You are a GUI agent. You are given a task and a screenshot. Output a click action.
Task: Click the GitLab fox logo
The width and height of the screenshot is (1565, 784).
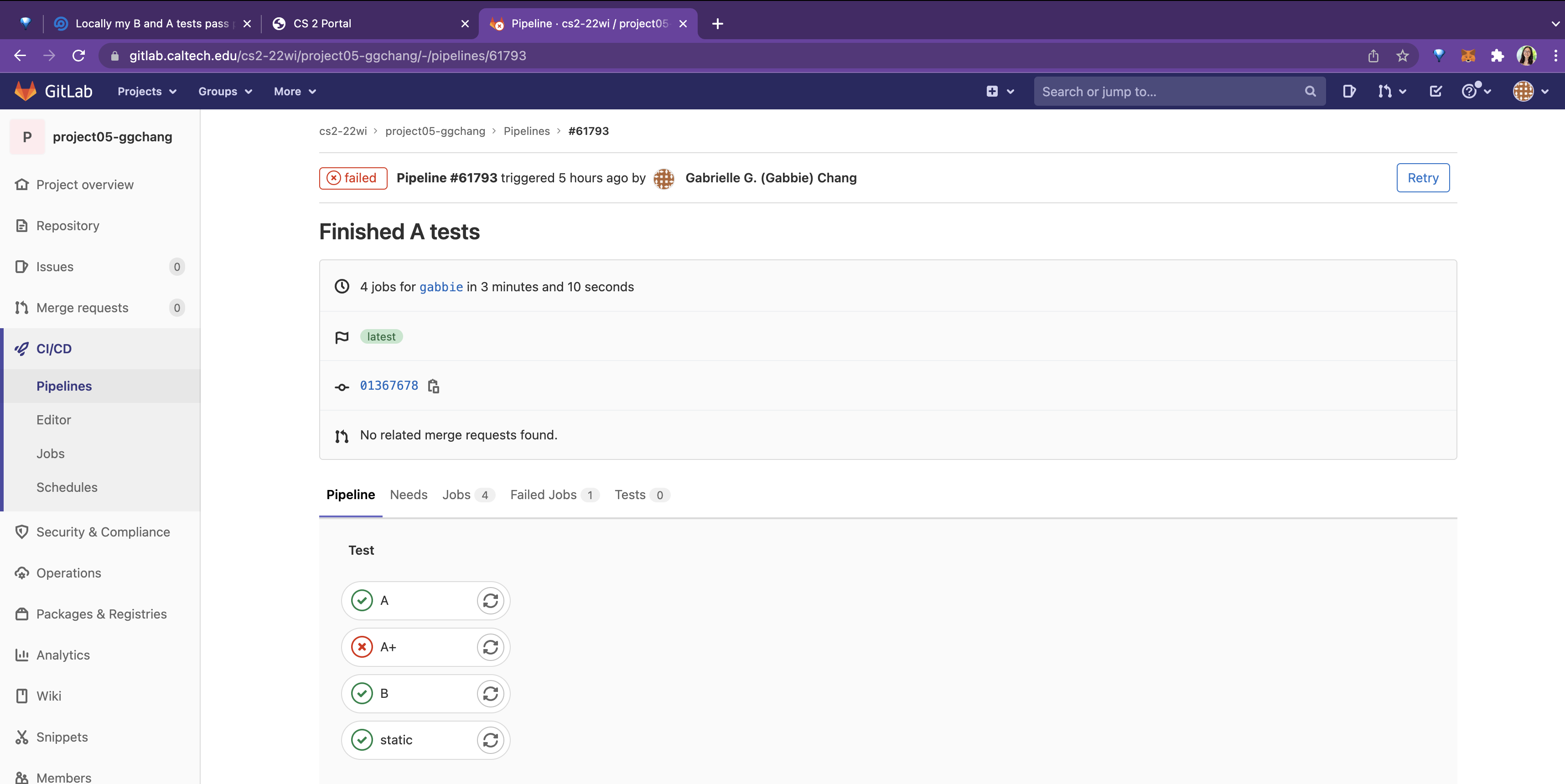coord(25,92)
